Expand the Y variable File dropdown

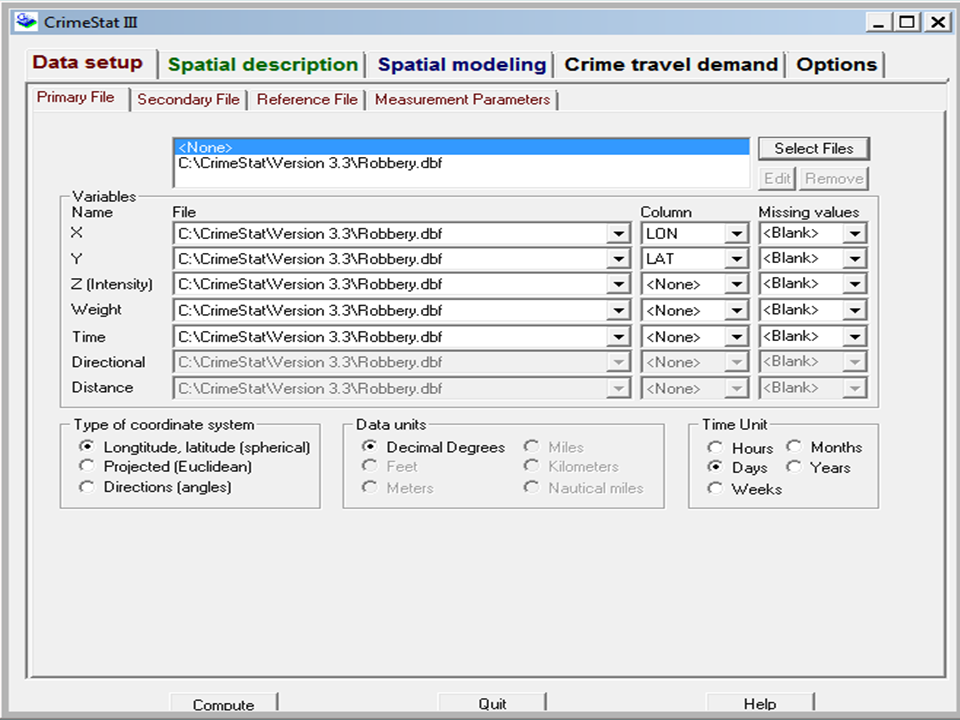618,260
